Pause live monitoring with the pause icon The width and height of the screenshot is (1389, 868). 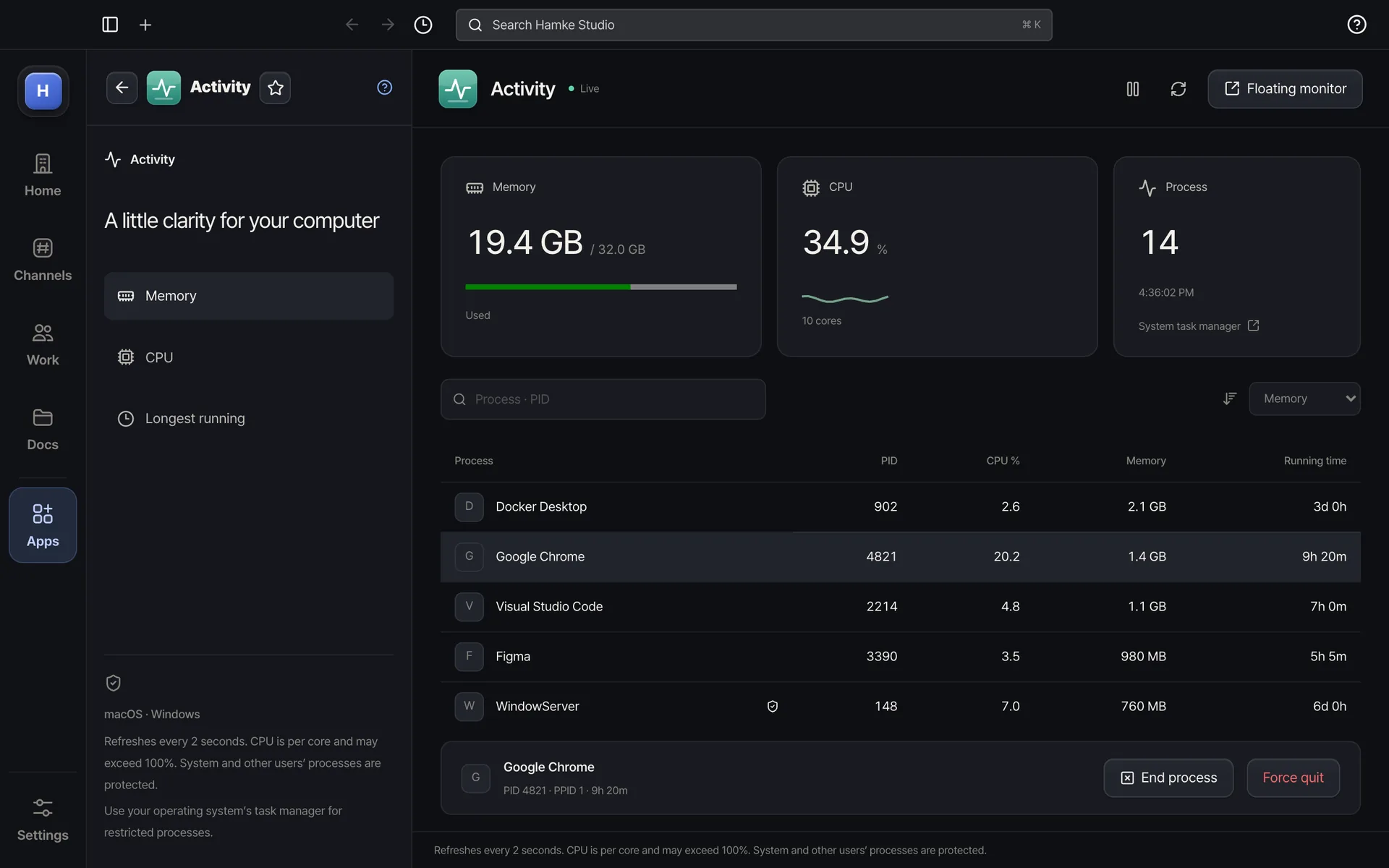[1133, 89]
